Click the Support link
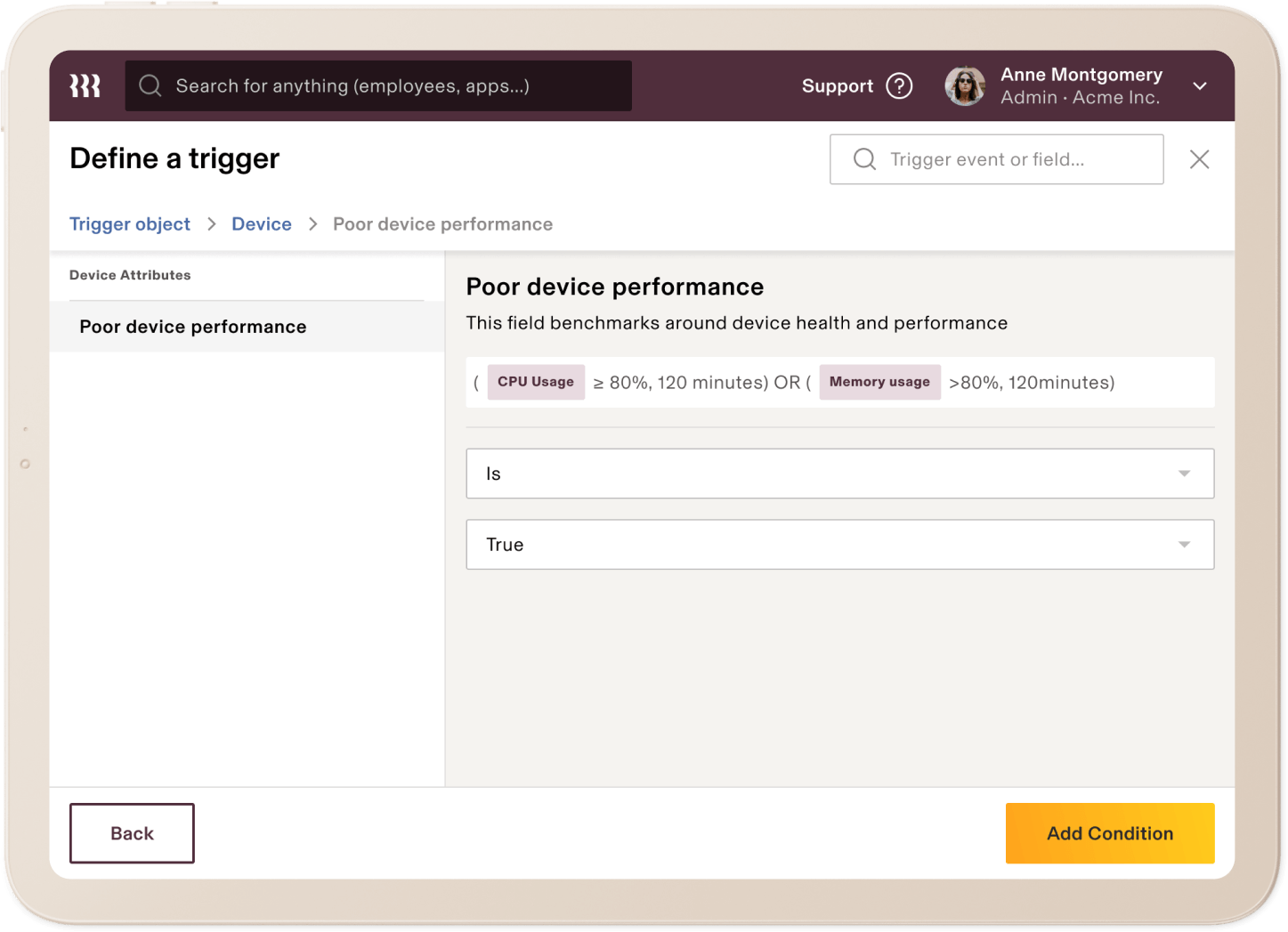The image size is (1288, 932). tap(838, 85)
